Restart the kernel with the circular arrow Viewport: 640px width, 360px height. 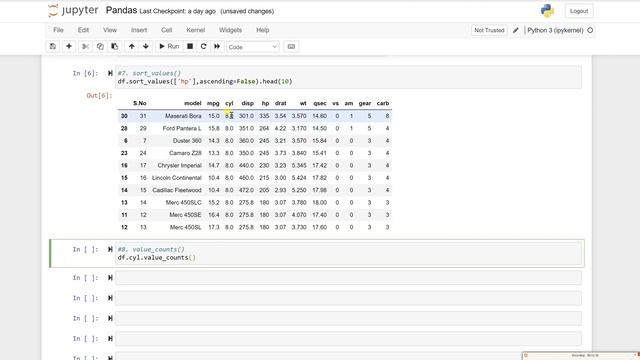tap(203, 47)
